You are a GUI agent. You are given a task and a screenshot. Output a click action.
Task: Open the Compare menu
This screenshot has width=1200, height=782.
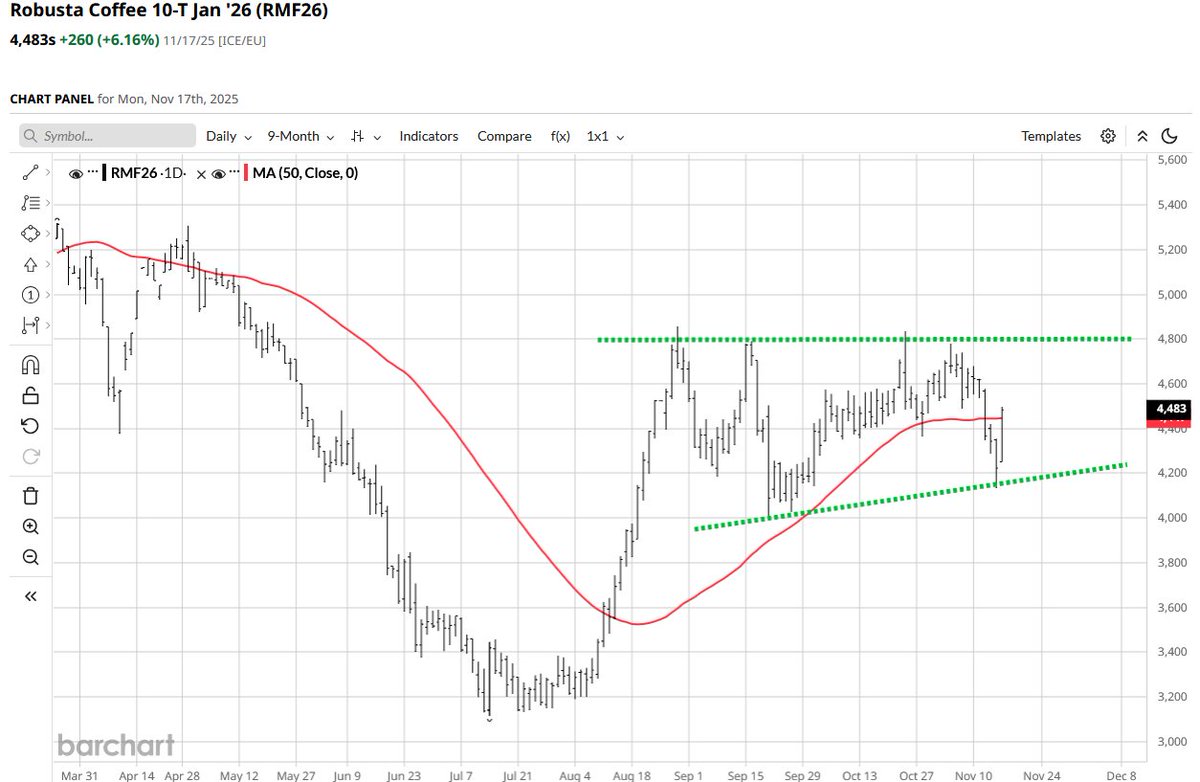[504, 136]
